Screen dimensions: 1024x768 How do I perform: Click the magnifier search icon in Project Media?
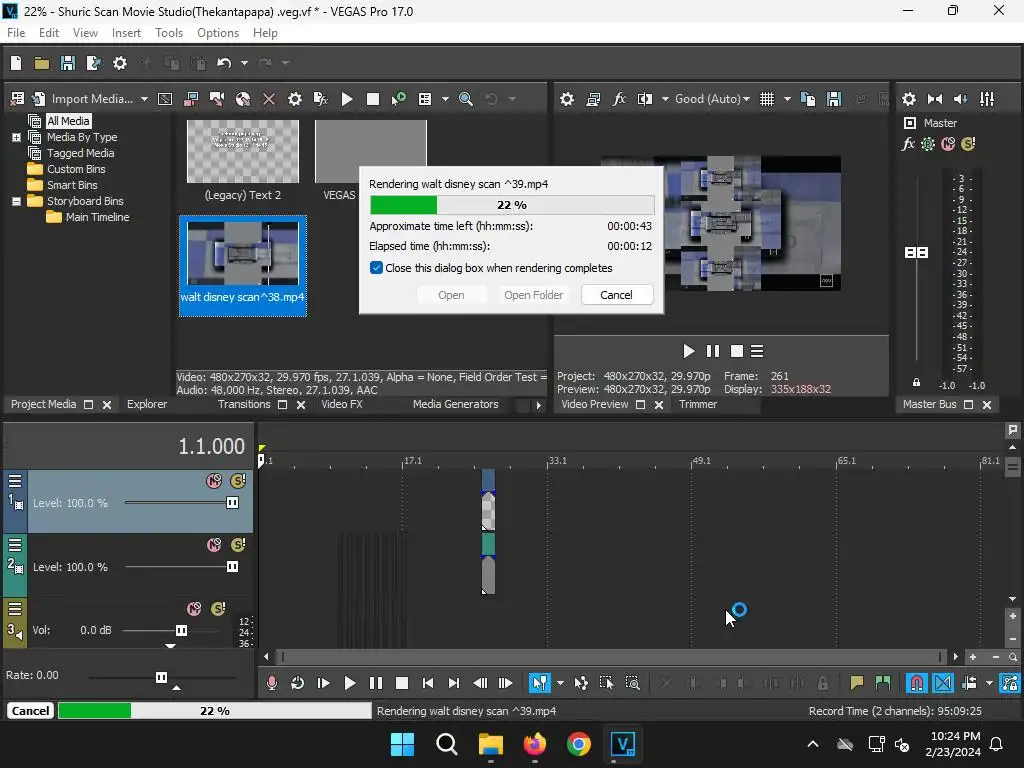coord(466,99)
